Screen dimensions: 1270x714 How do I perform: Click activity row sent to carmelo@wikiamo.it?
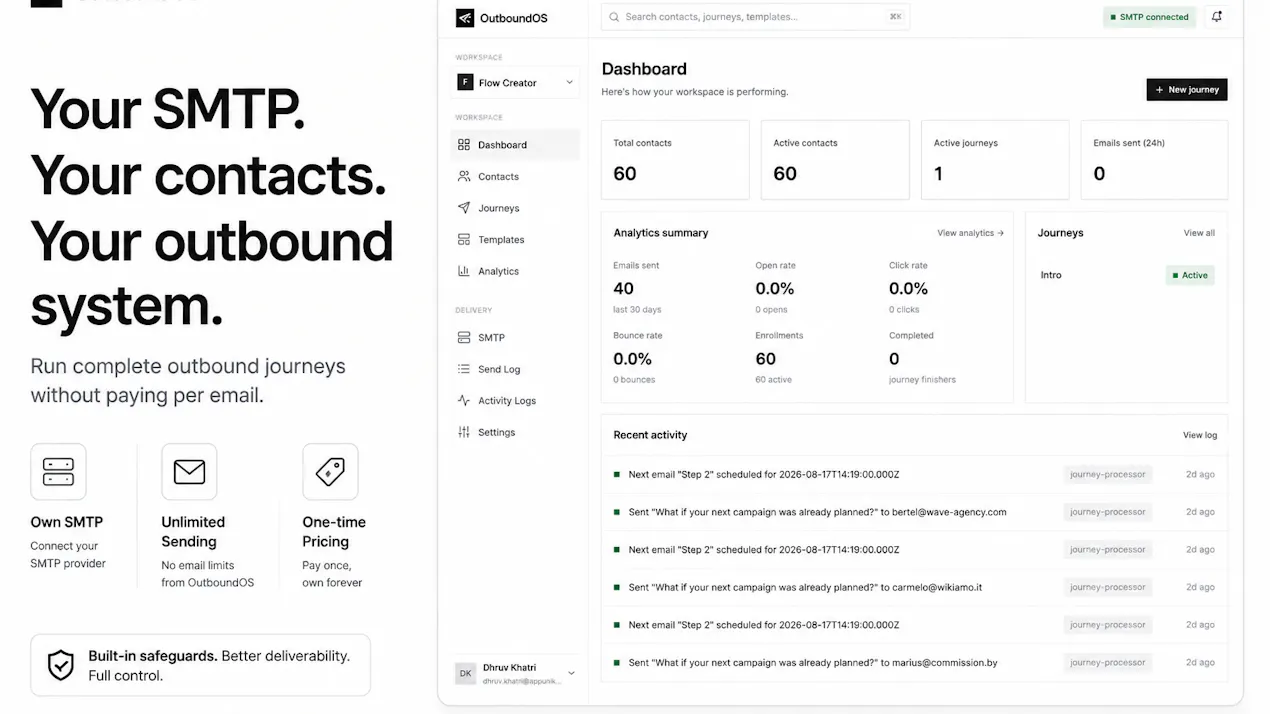[x=914, y=587]
